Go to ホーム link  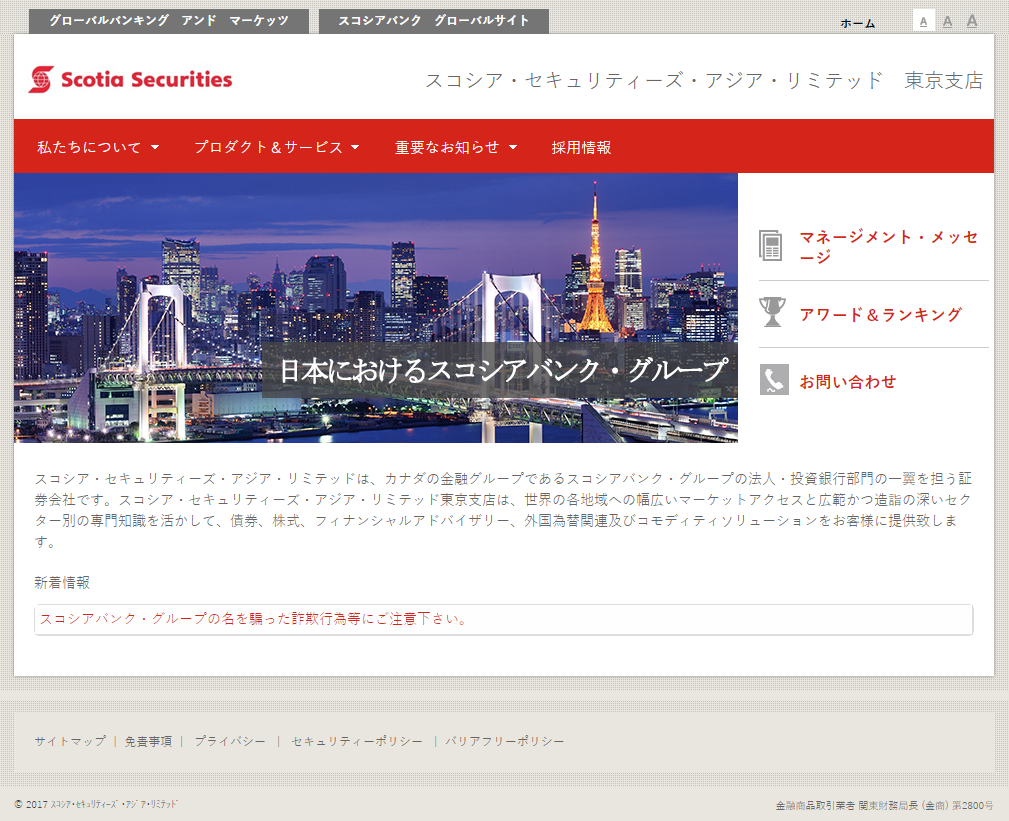pyautogui.click(x=858, y=23)
